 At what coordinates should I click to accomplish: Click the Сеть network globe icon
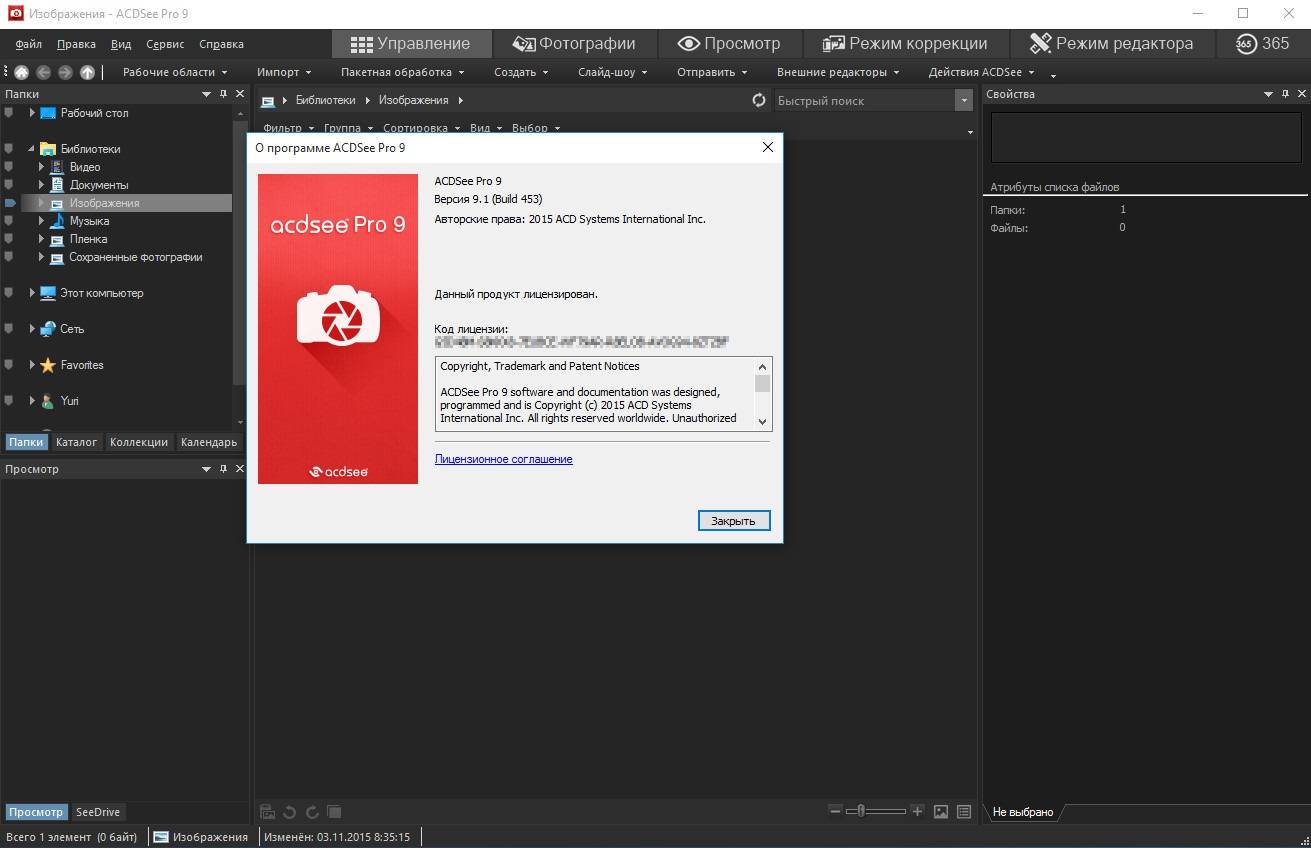click(x=48, y=329)
